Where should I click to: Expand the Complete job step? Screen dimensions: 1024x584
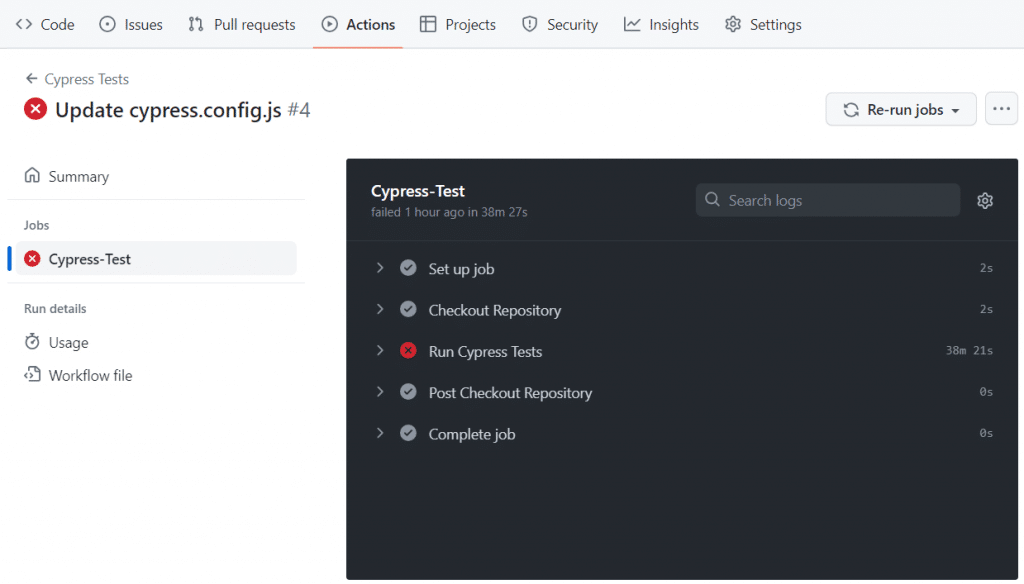point(380,433)
